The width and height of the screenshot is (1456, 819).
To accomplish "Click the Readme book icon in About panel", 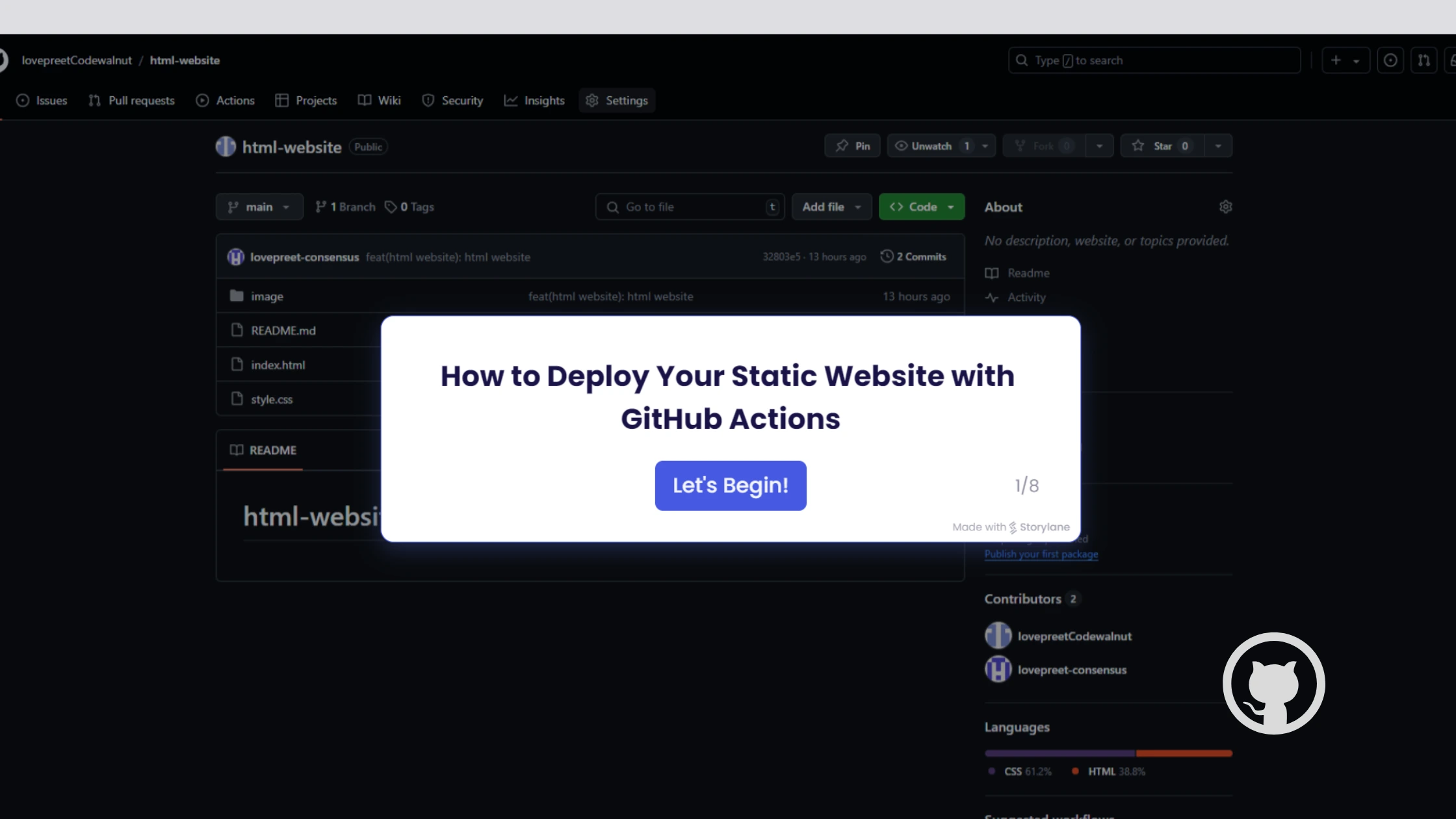I will pos(993,273).
